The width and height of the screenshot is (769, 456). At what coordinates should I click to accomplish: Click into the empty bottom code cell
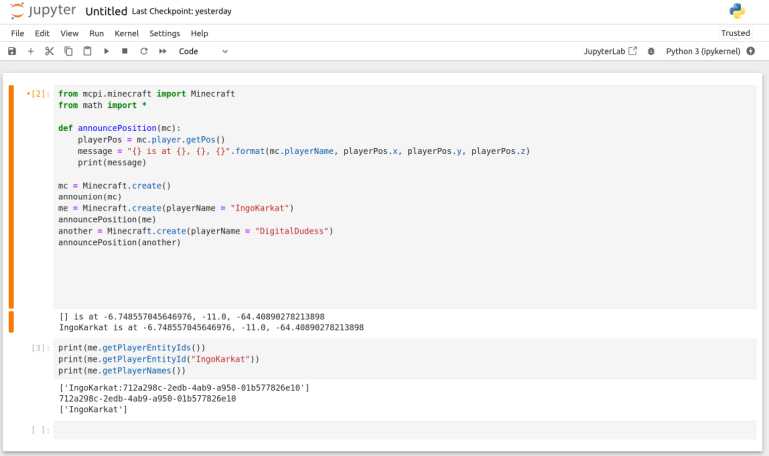(x=405, y=430)
